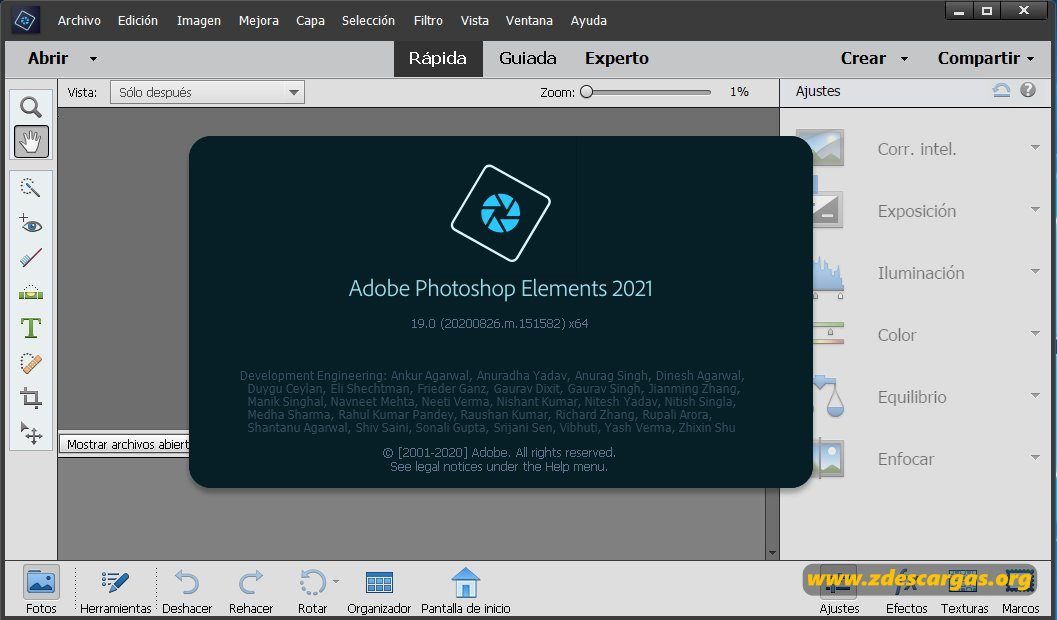Open the Crear dropdown menu
The height and width of the screenshot is (620, 1057).
874,59
